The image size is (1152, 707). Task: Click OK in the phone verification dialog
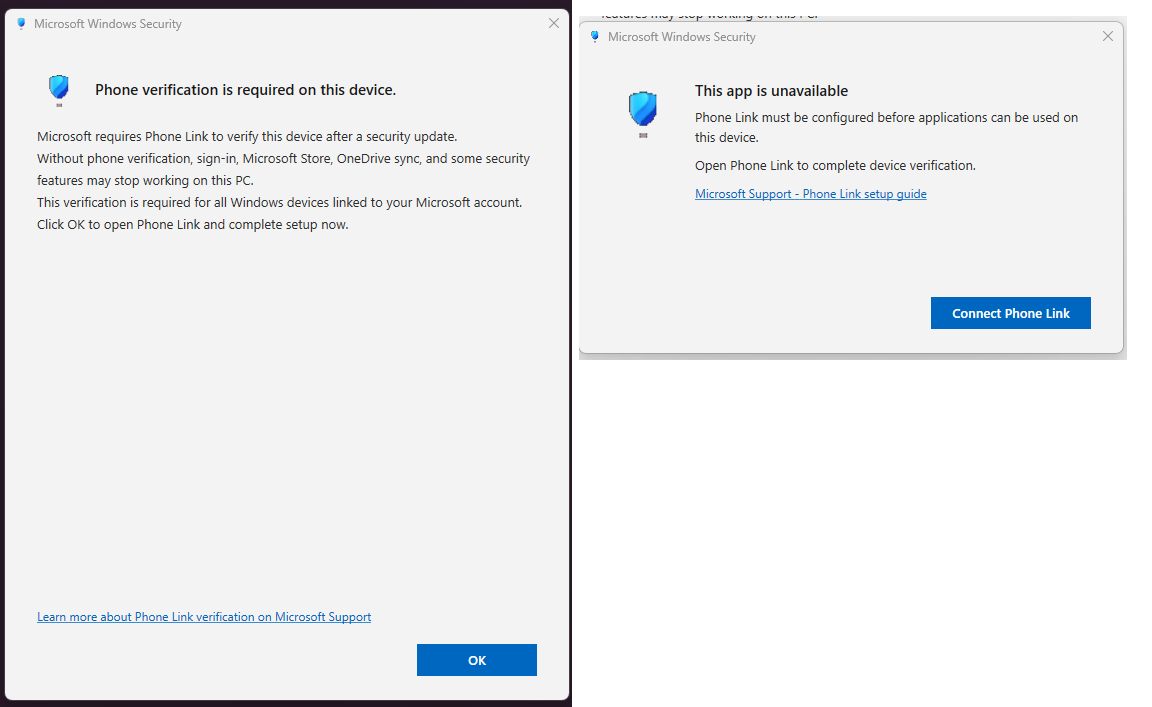tap(477, 660)
